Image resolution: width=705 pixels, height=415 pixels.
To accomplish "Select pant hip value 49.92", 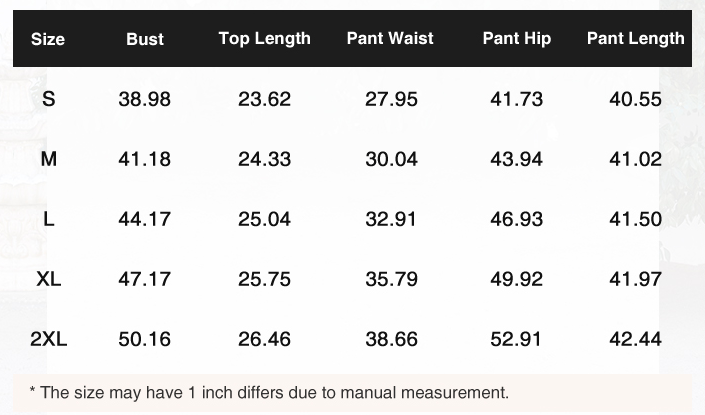I will (517, 279).
